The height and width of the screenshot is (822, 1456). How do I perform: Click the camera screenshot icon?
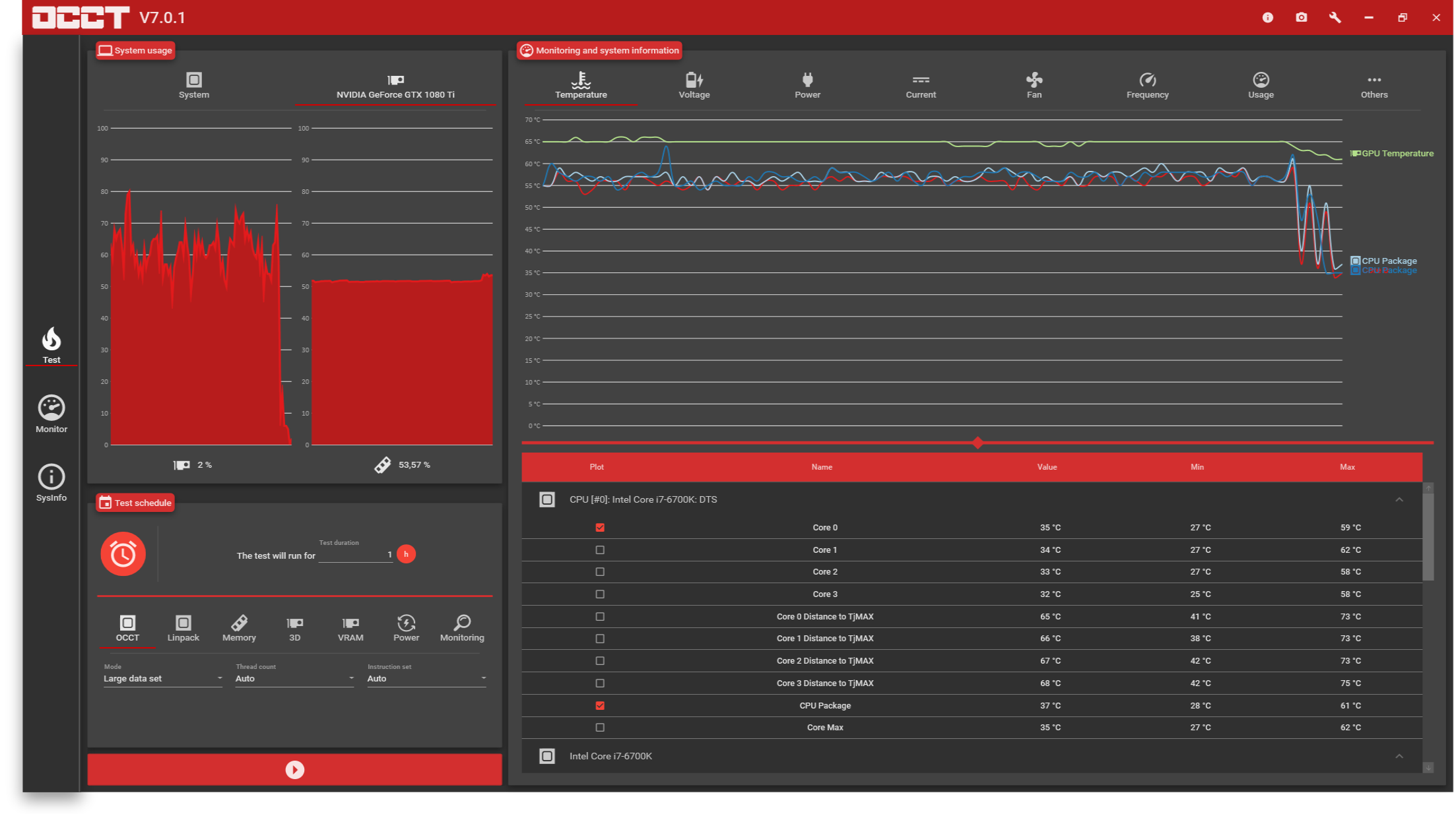pos(1301,18)
